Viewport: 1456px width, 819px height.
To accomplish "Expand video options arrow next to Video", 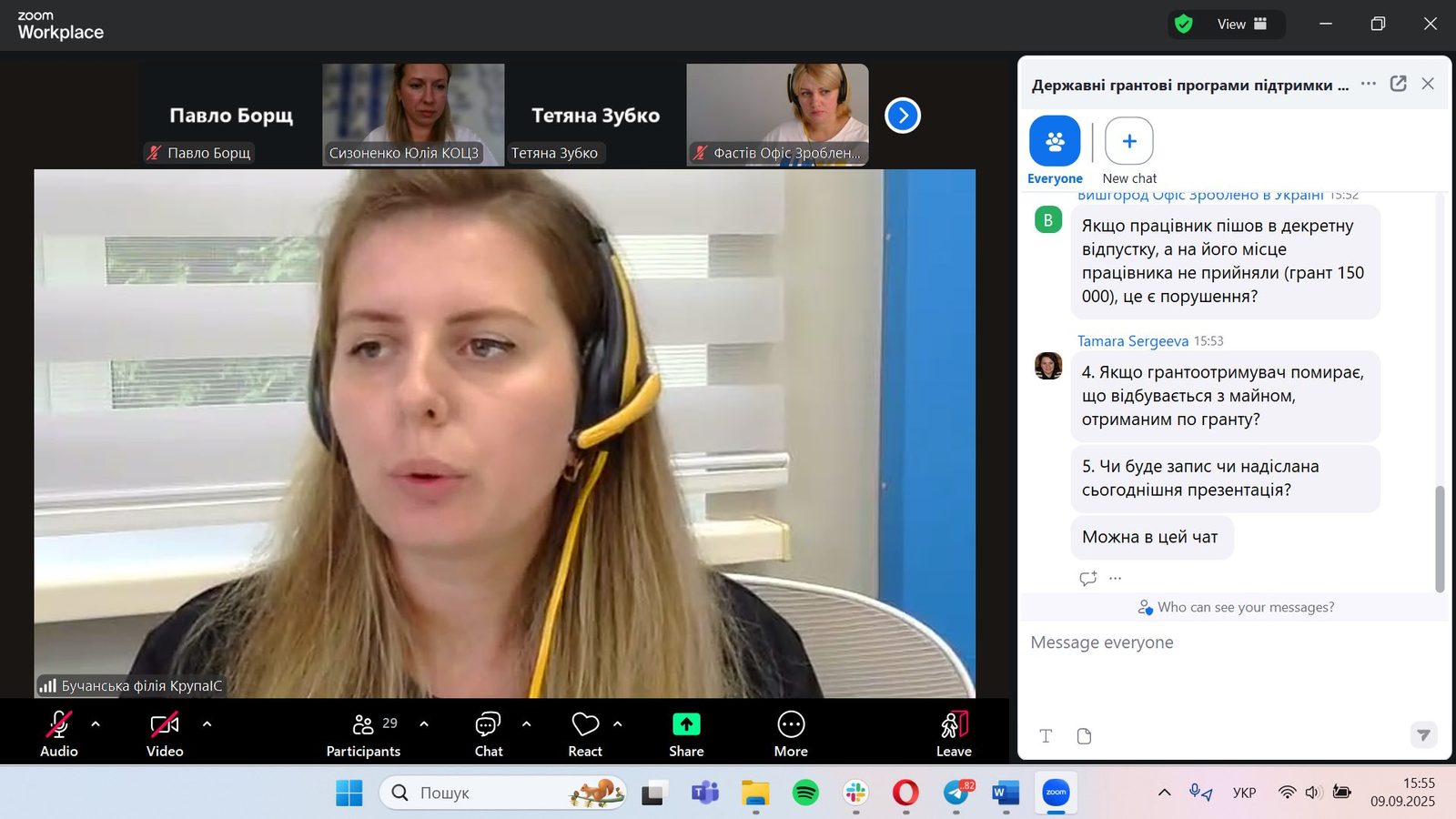I will pos(207,724).
